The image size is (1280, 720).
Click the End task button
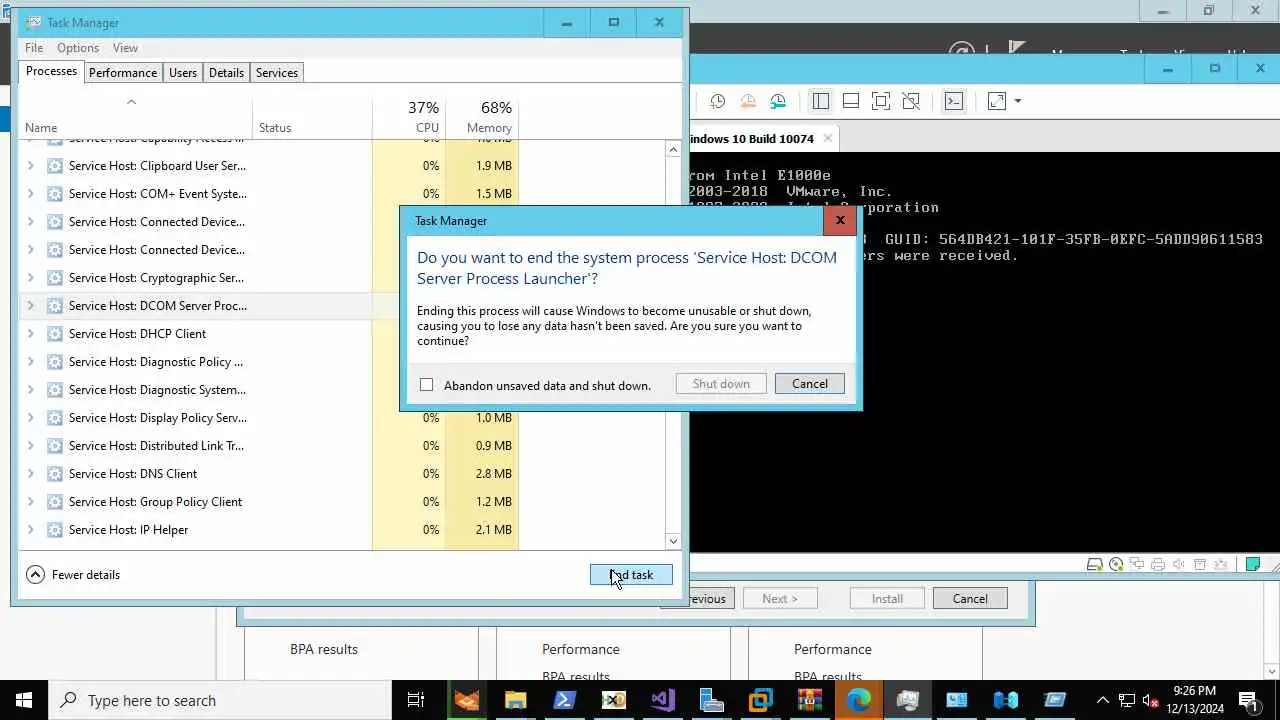click(631, 575)
